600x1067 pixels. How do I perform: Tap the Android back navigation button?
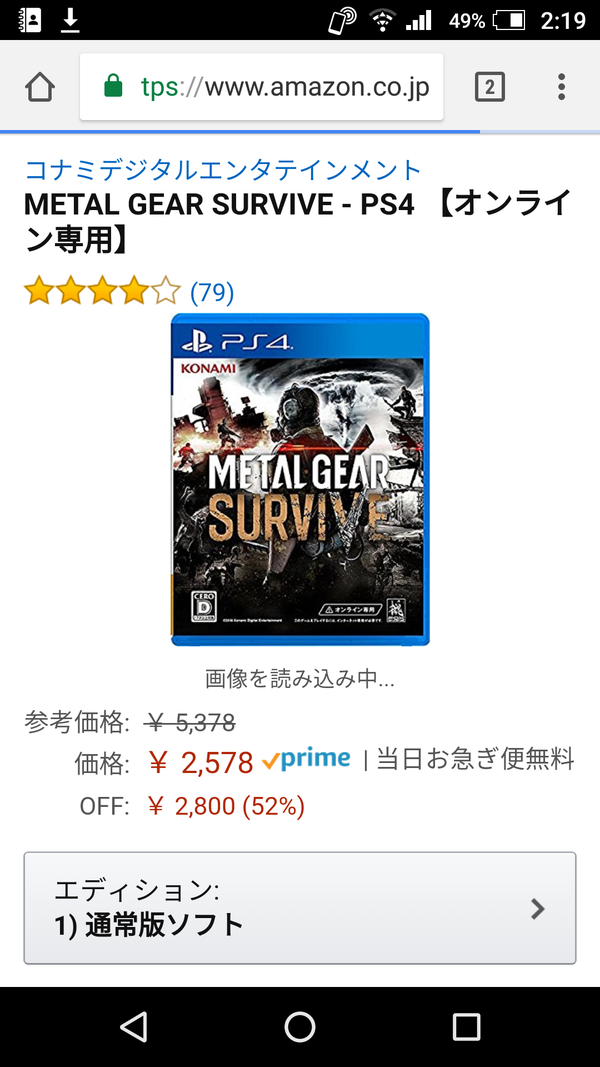pyautogui.click(x=133, y=1026)
